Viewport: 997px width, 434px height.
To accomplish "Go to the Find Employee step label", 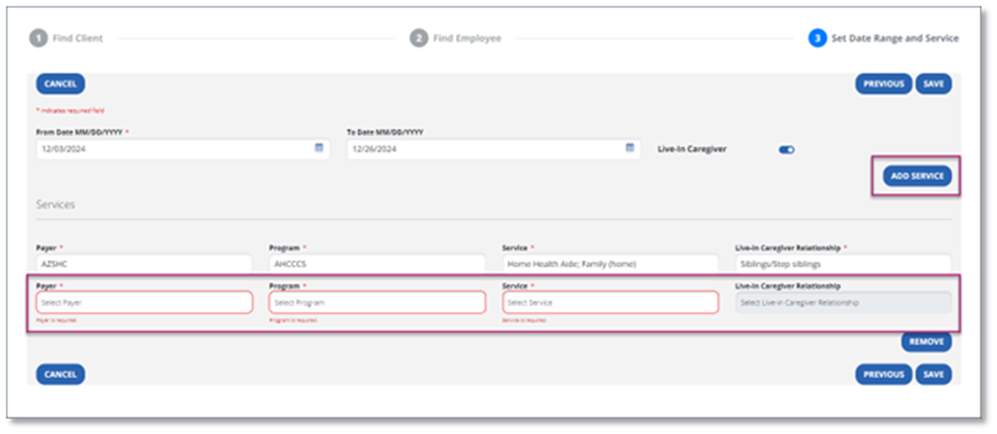I will (467, 38).
